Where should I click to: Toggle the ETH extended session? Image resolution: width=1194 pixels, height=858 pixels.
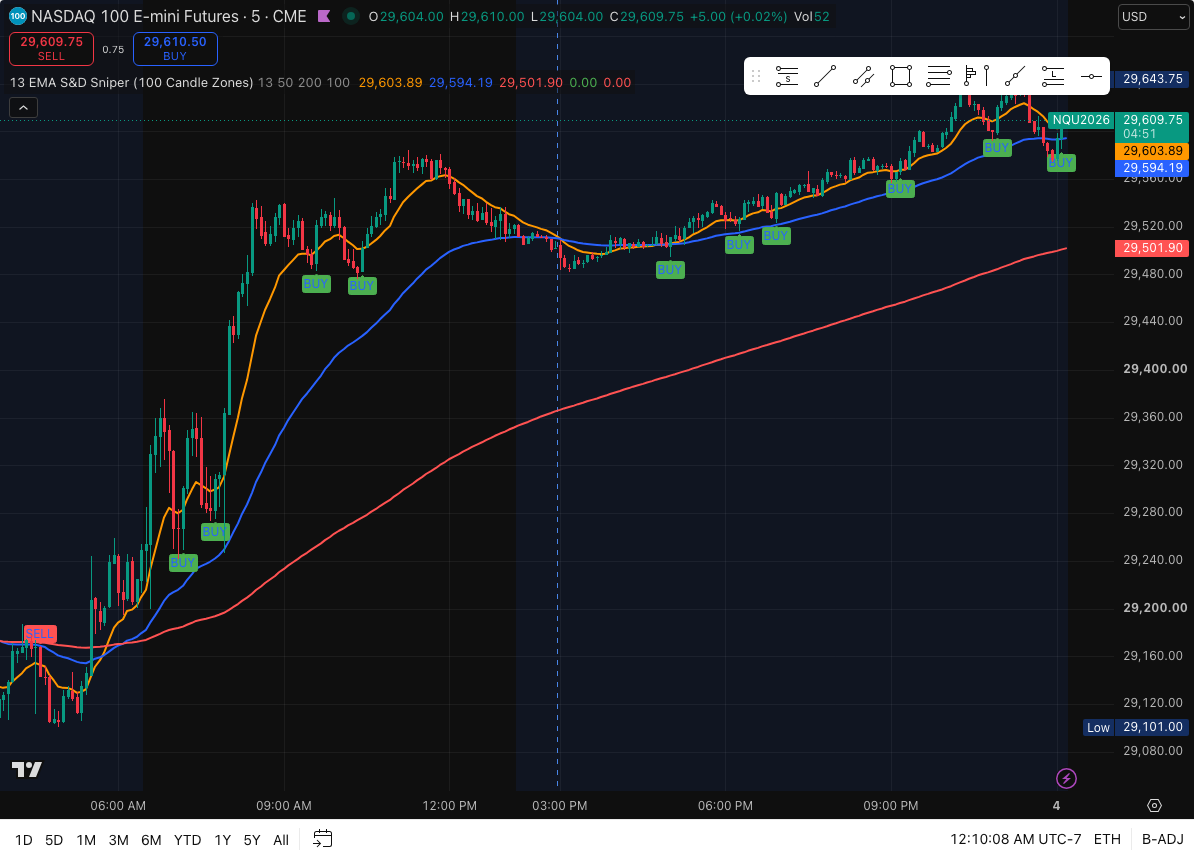pos(1107,839)
